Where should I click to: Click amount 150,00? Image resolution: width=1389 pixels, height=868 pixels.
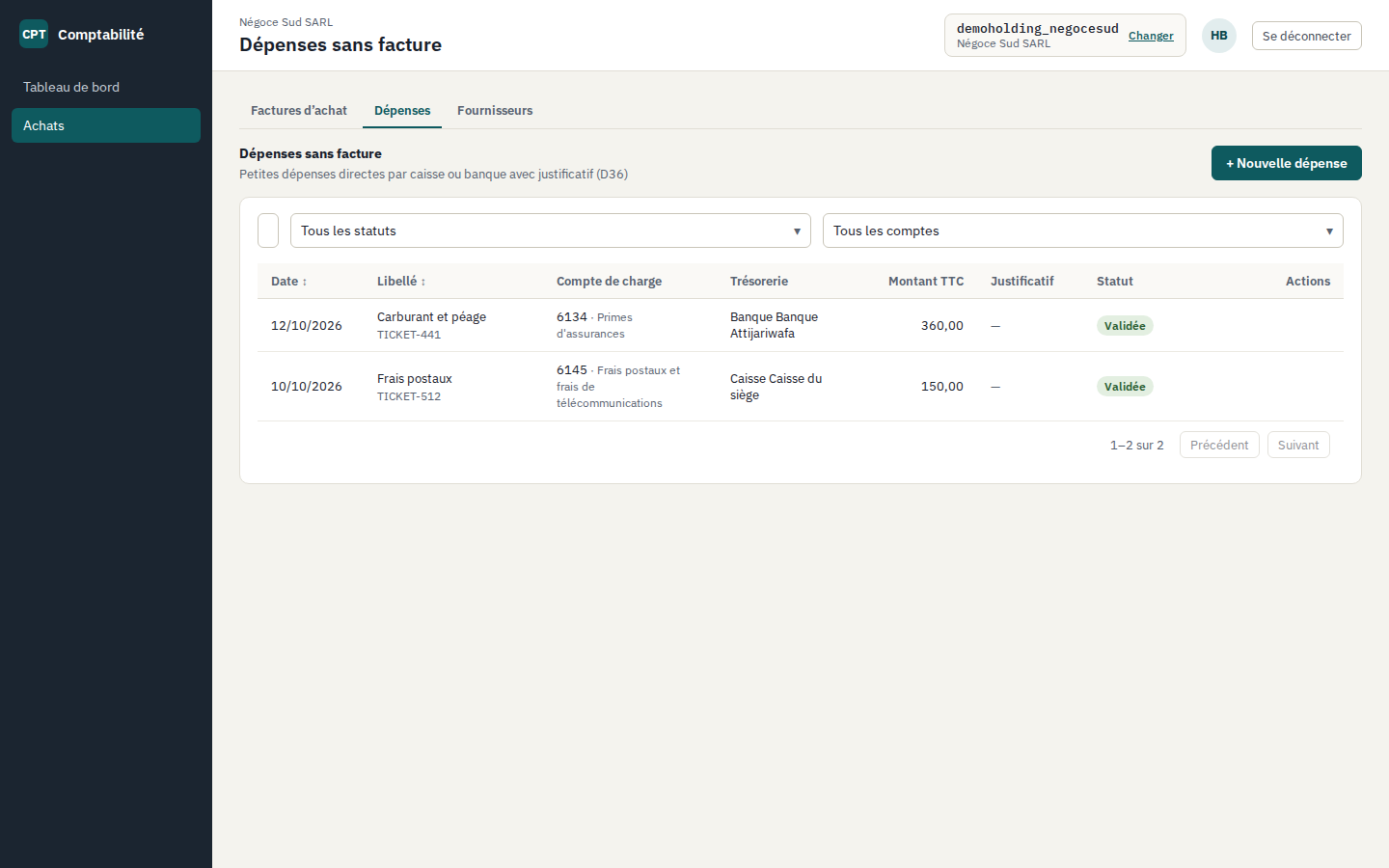[942, 386]
